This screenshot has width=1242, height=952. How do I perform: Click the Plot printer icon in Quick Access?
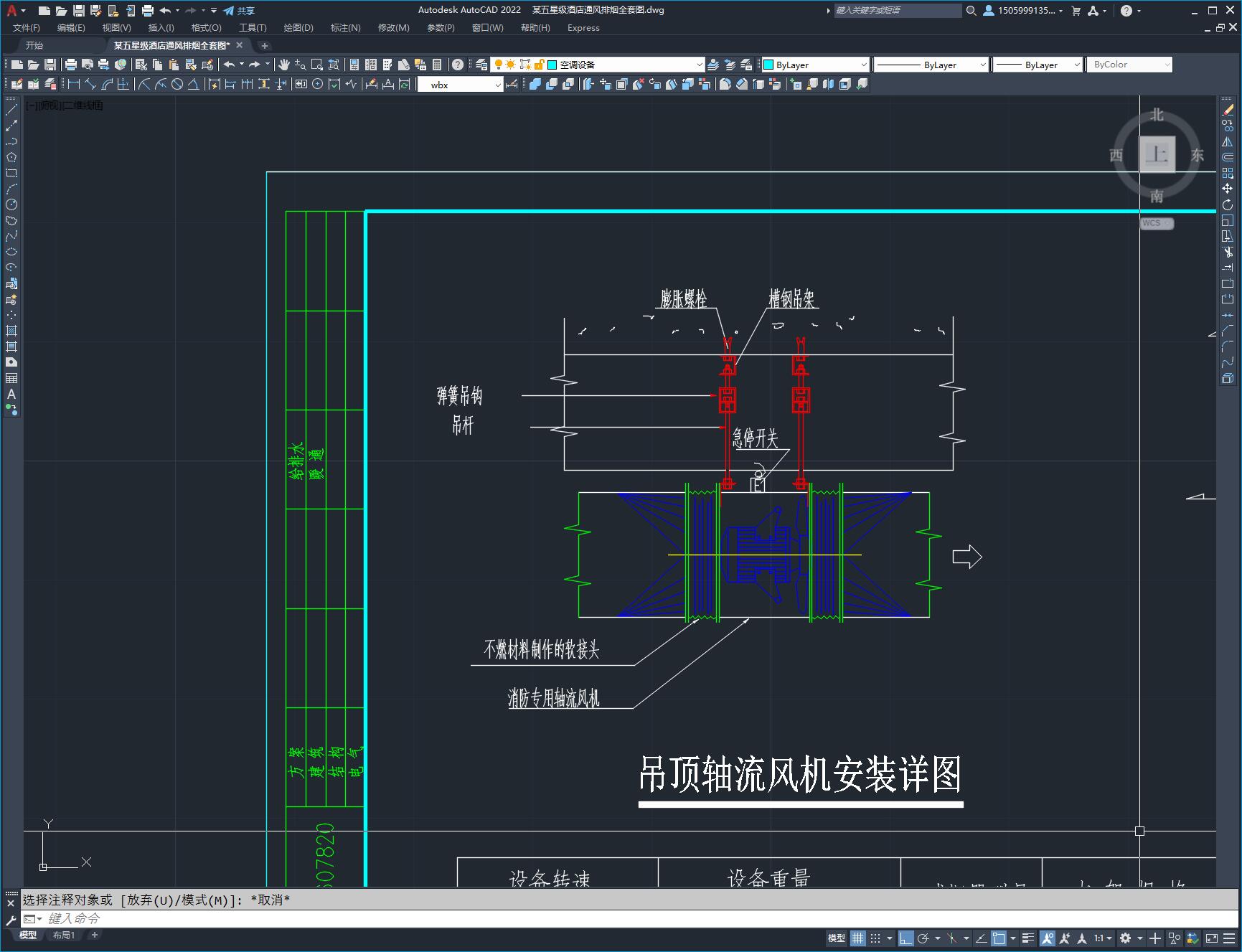147,10
